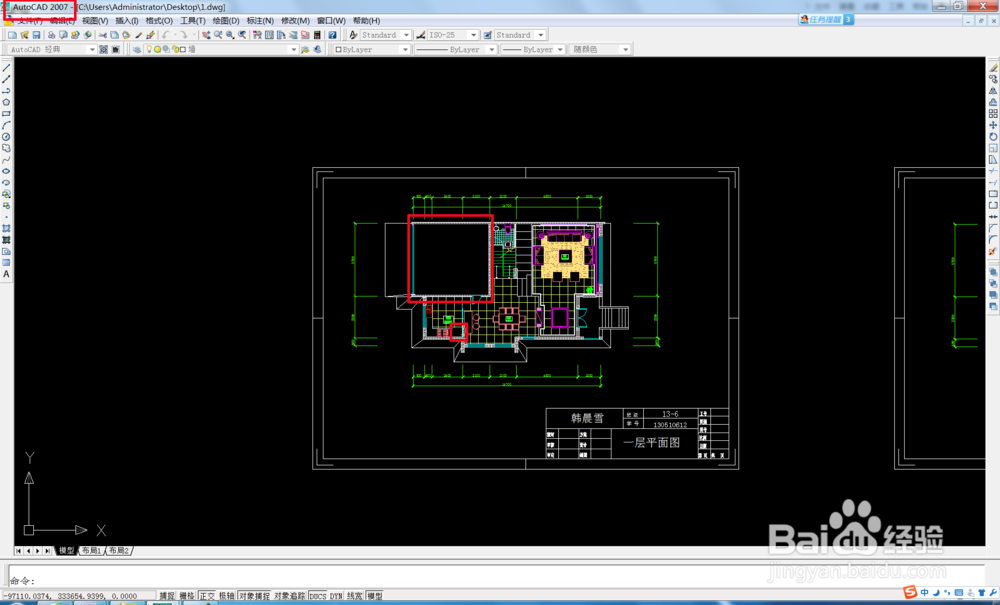Screen dimensions: 1000x605
Task: Toggle 捕捉 snap mode in status bar
Action: tap(167, 596)
